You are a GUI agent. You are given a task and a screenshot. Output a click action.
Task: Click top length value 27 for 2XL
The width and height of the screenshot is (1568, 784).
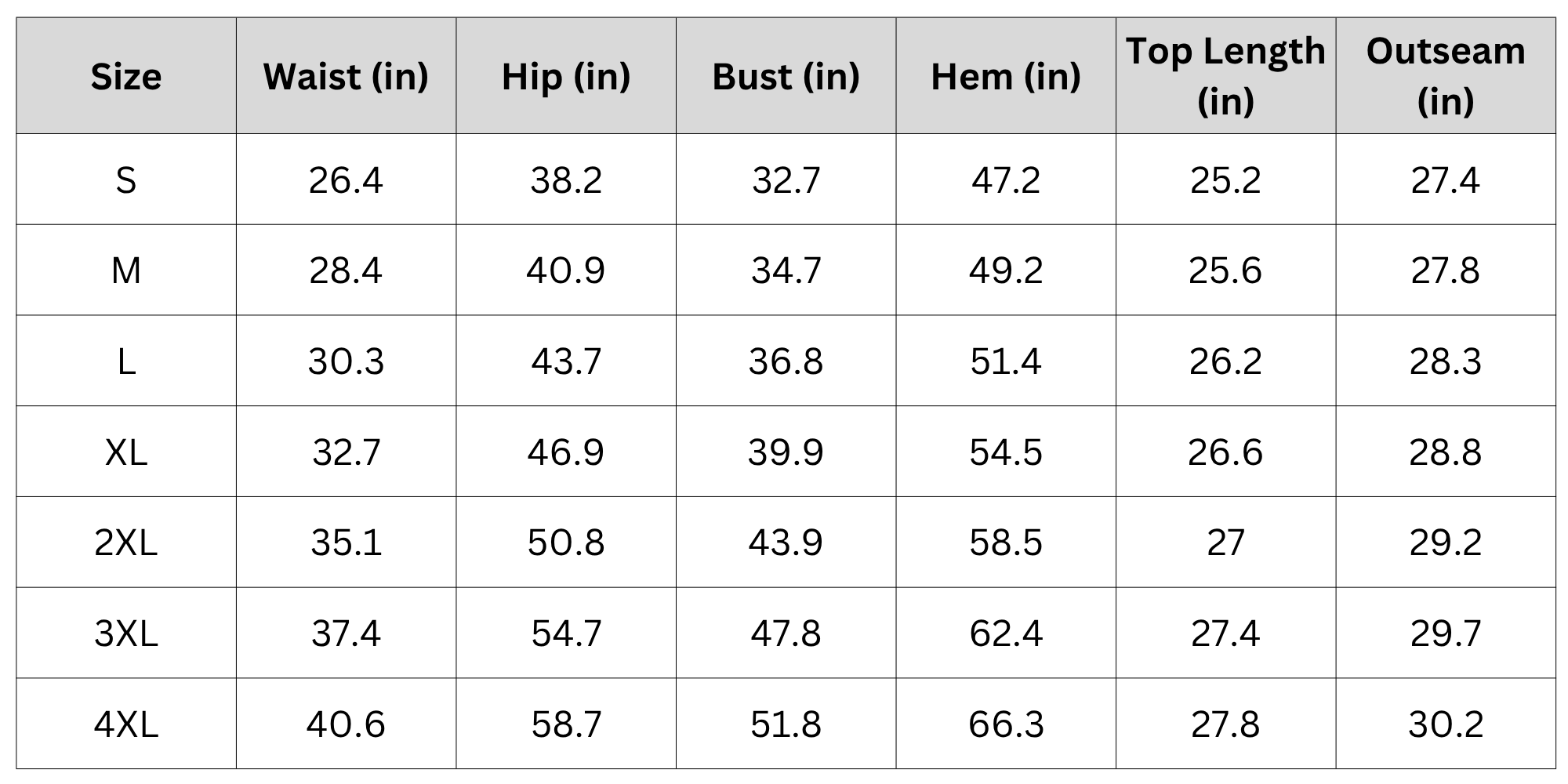click(x=1225, y=543)
